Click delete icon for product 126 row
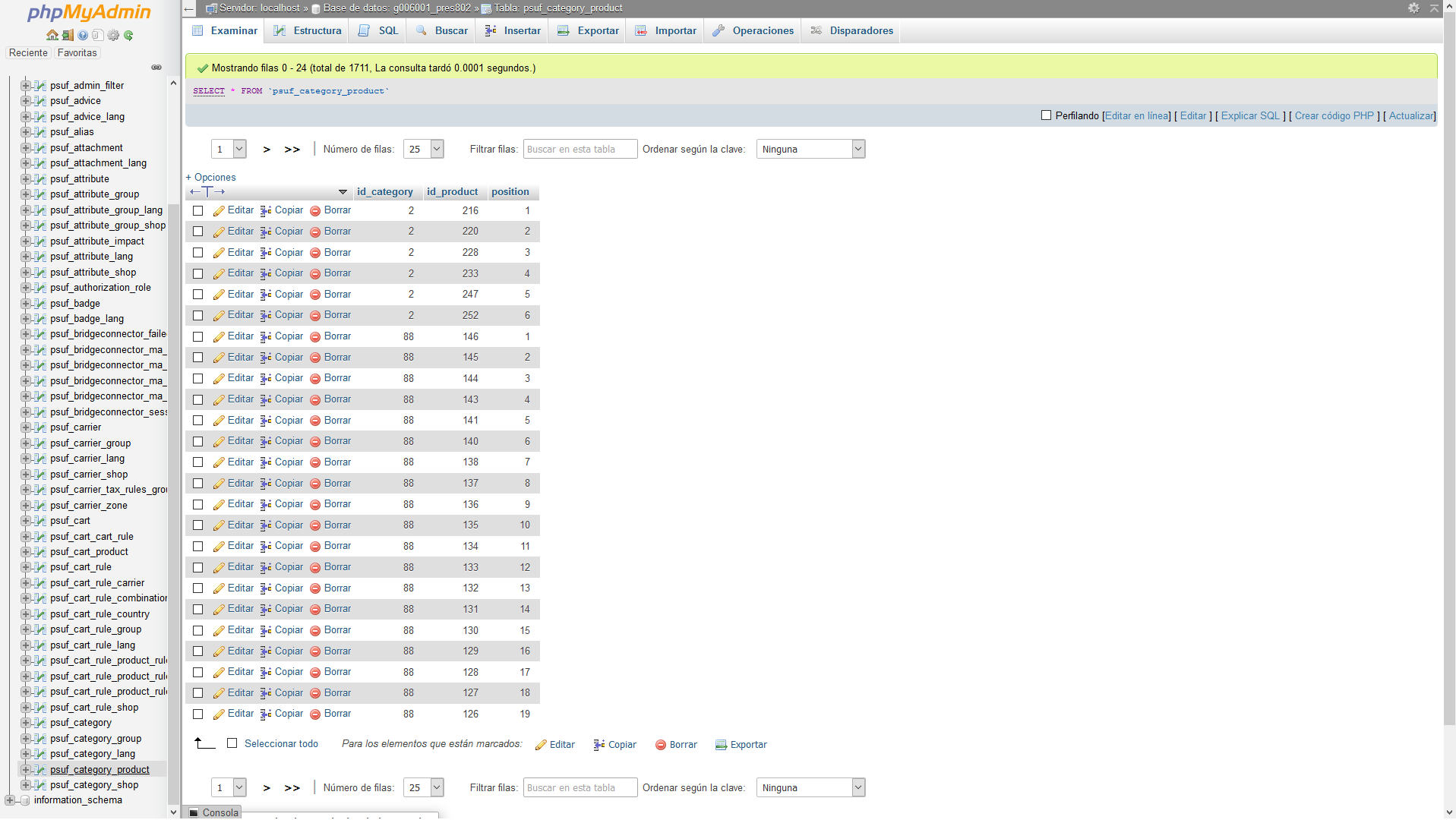1456x820 pixels. point(315,714)
